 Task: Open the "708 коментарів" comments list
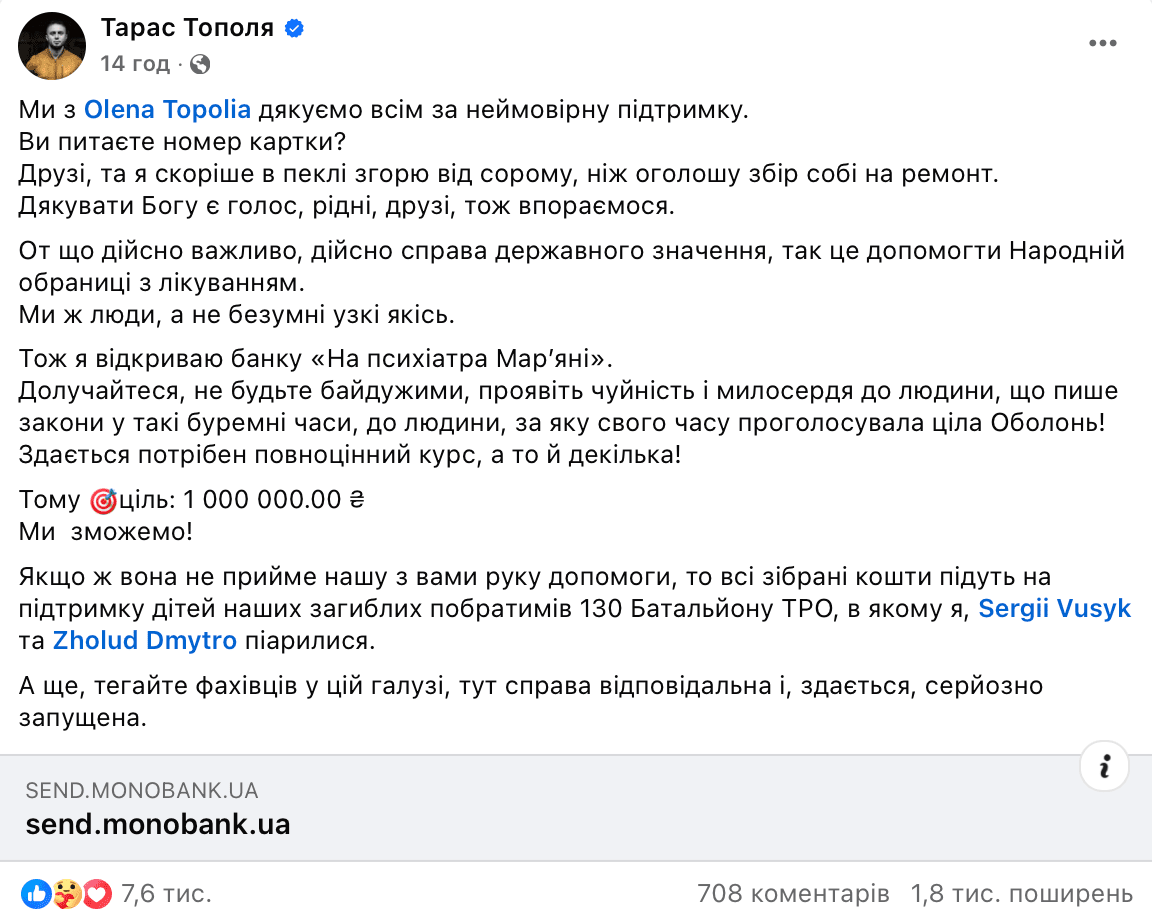(793, 892)
